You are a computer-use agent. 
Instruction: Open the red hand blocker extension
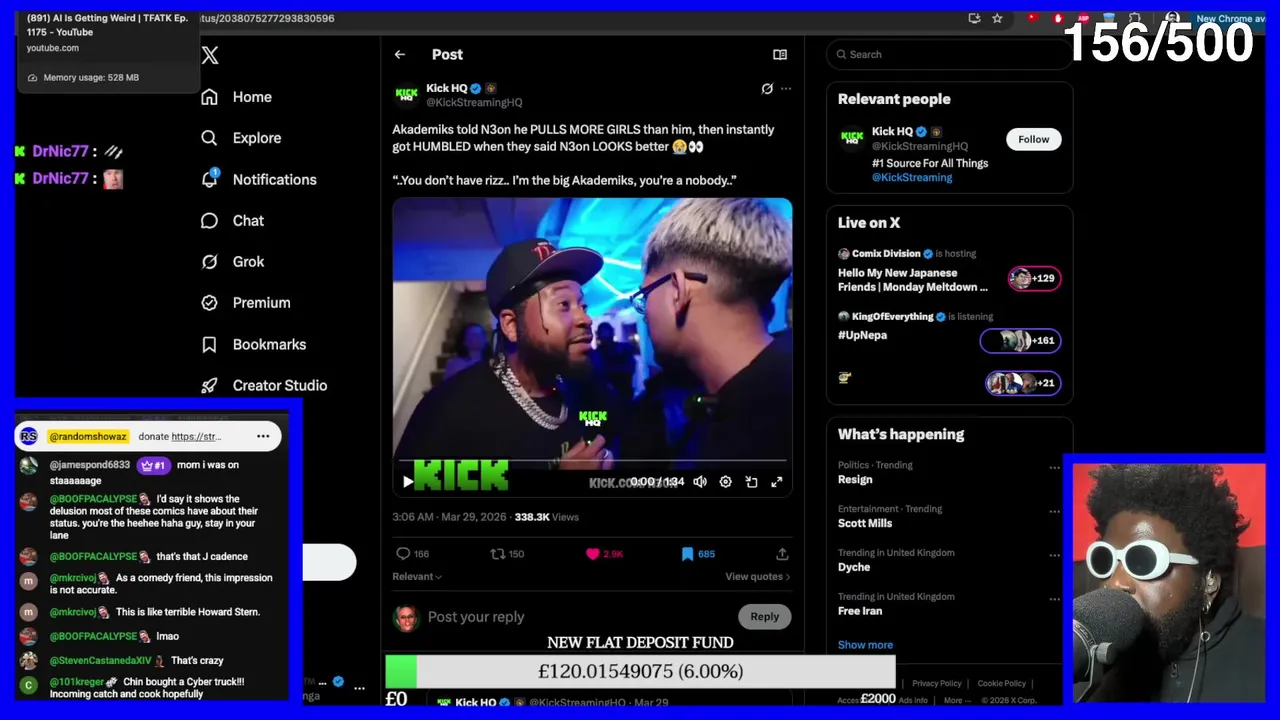click(x=1058, y=18)
